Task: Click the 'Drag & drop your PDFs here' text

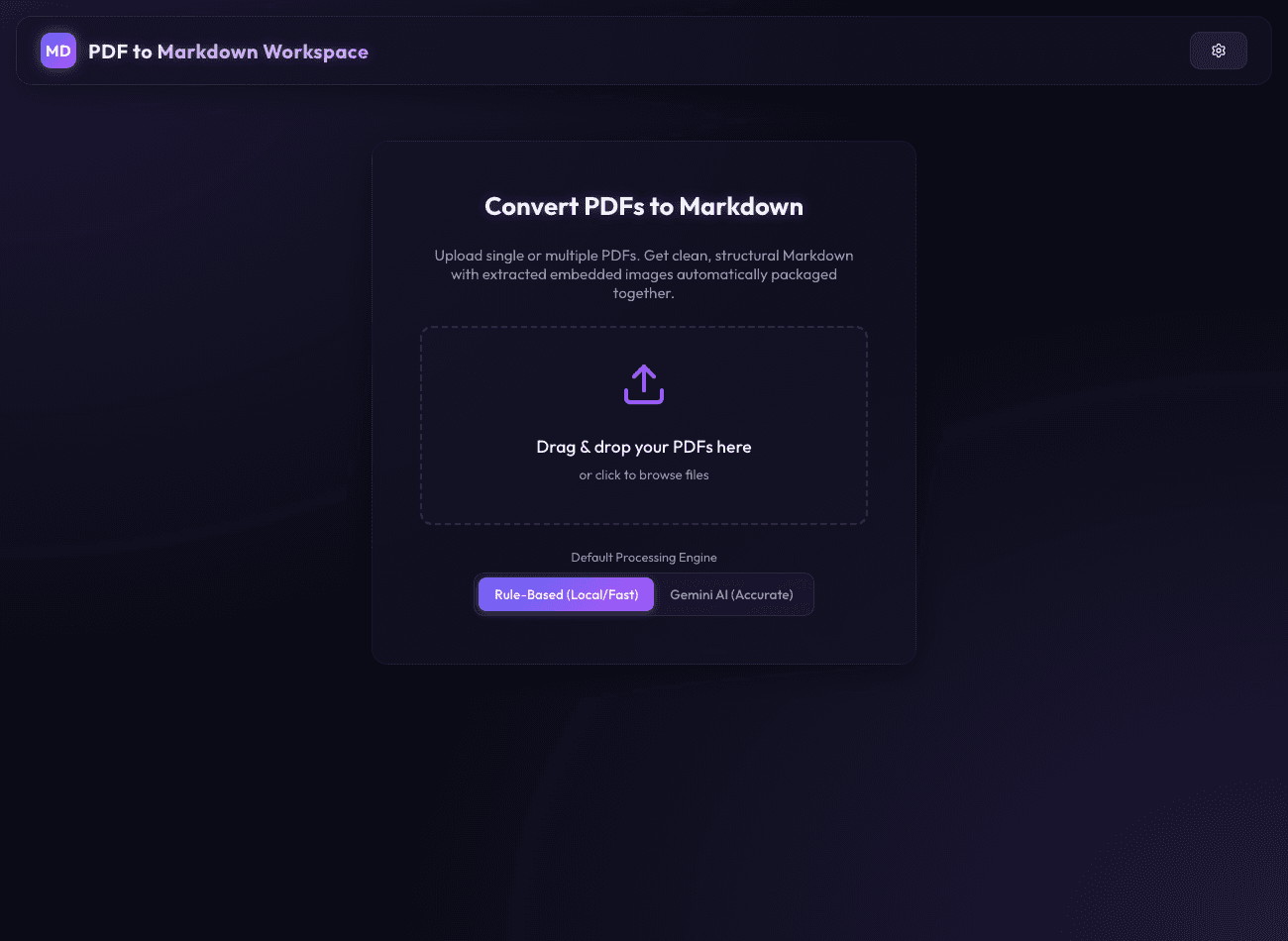Action: 644,447
